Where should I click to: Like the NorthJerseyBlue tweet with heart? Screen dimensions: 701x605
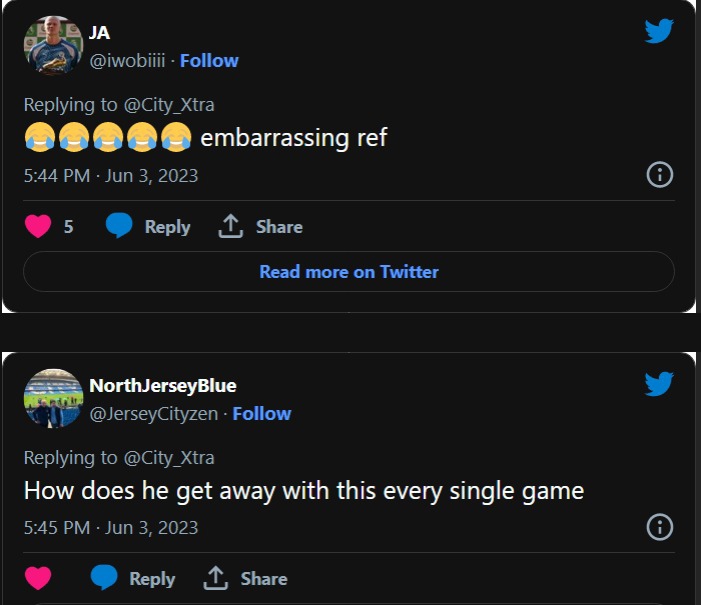tap(38, 579)
